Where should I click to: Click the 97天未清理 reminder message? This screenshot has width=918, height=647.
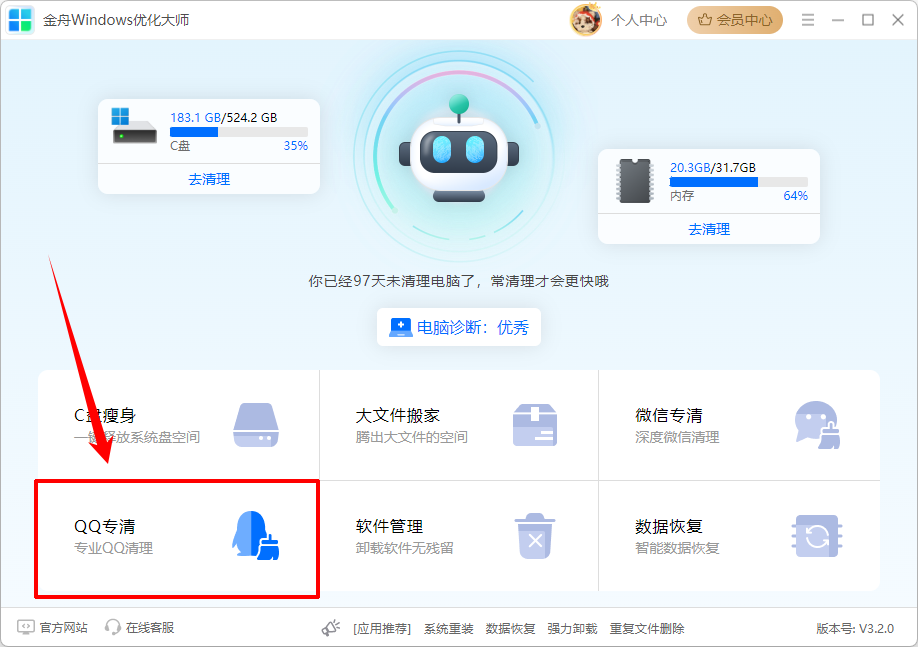coord(459,281)
